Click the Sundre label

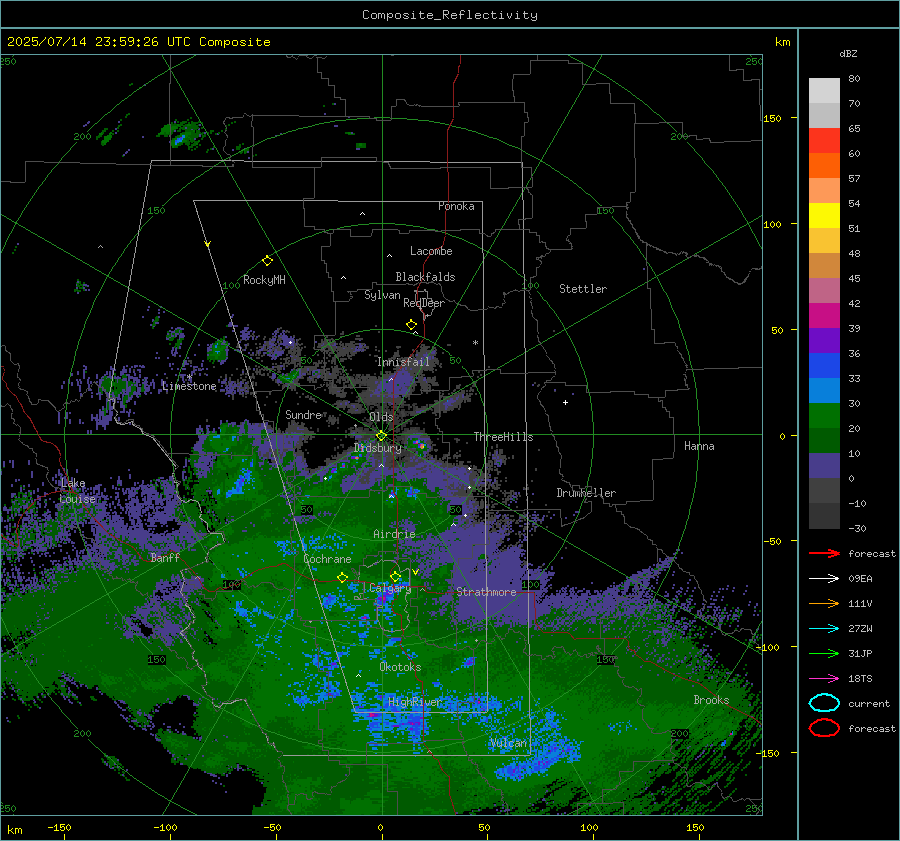(303, 414)
